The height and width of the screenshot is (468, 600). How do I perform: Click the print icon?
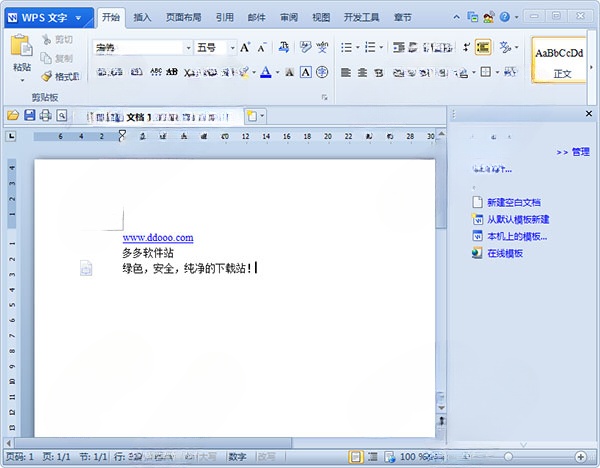(x=46, y=115)
